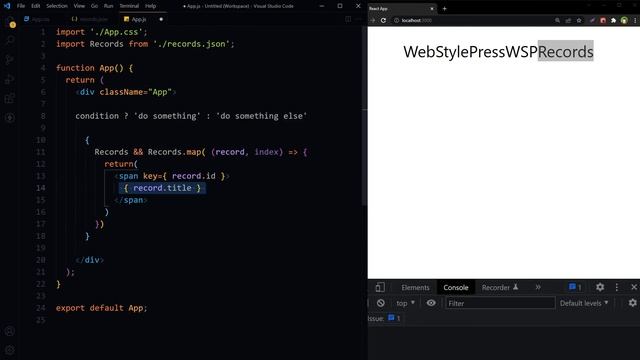Open the Accounts icon at sidebar bottom

tap(10, 331)
